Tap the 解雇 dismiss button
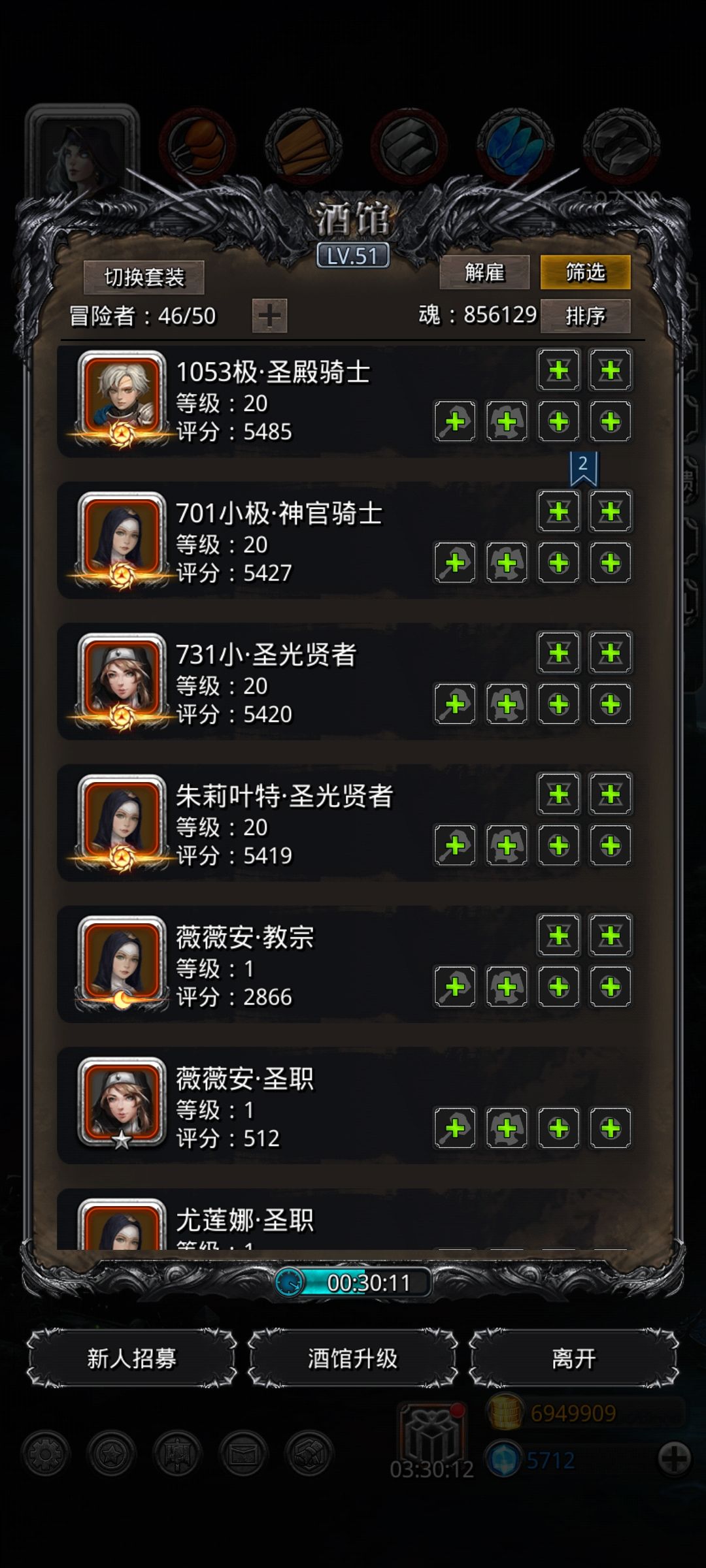Image resolution: width=706 pixels, height=1568 pixels. pos(484,272)
